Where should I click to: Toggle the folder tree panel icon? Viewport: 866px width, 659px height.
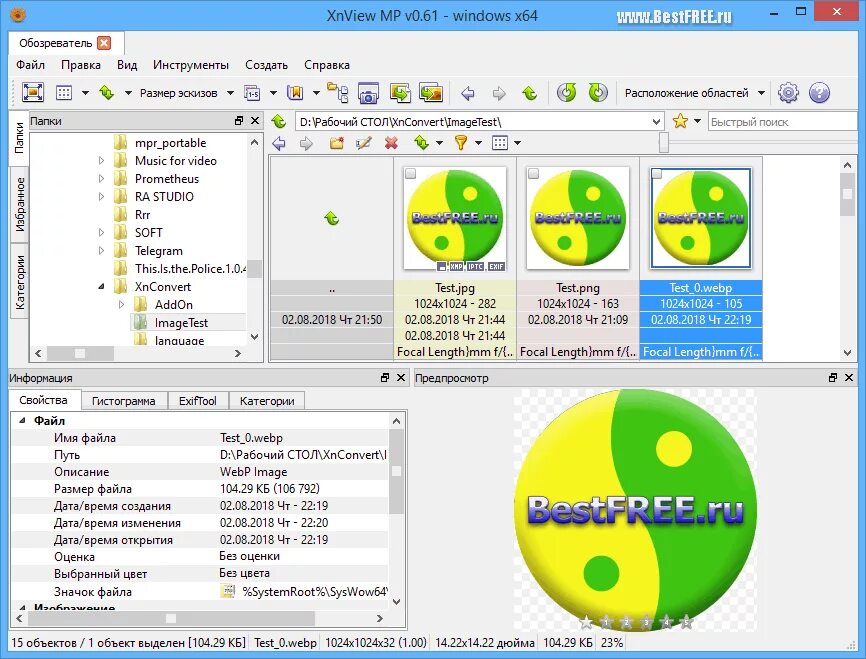tap(337, 92)
